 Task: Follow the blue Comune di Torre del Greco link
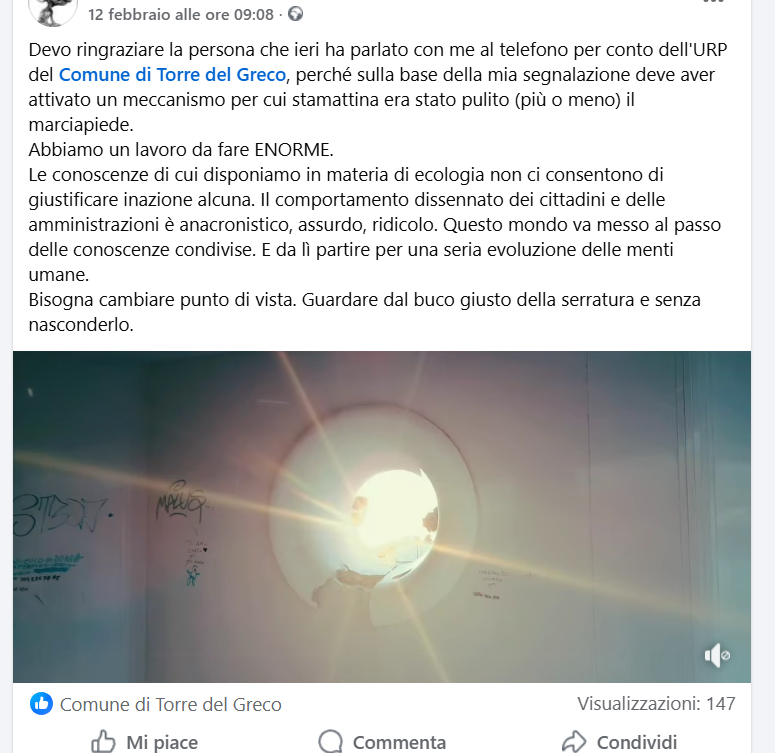pos(172,75)
